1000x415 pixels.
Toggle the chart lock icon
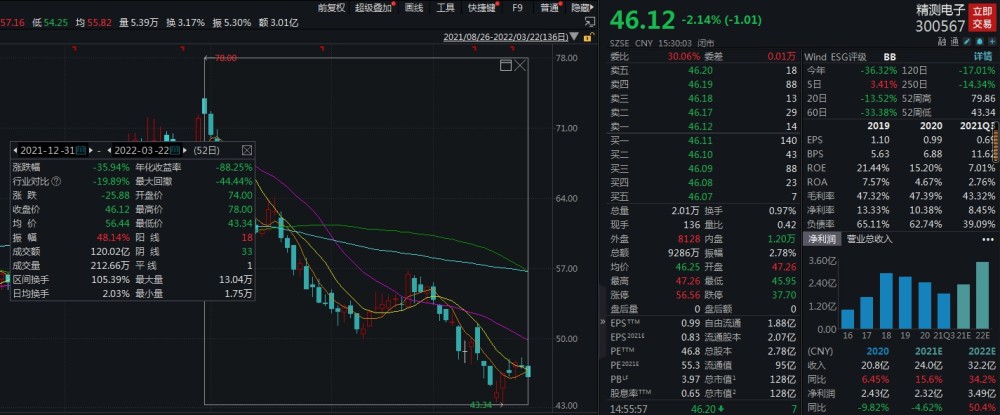click(x=587, y=37)
